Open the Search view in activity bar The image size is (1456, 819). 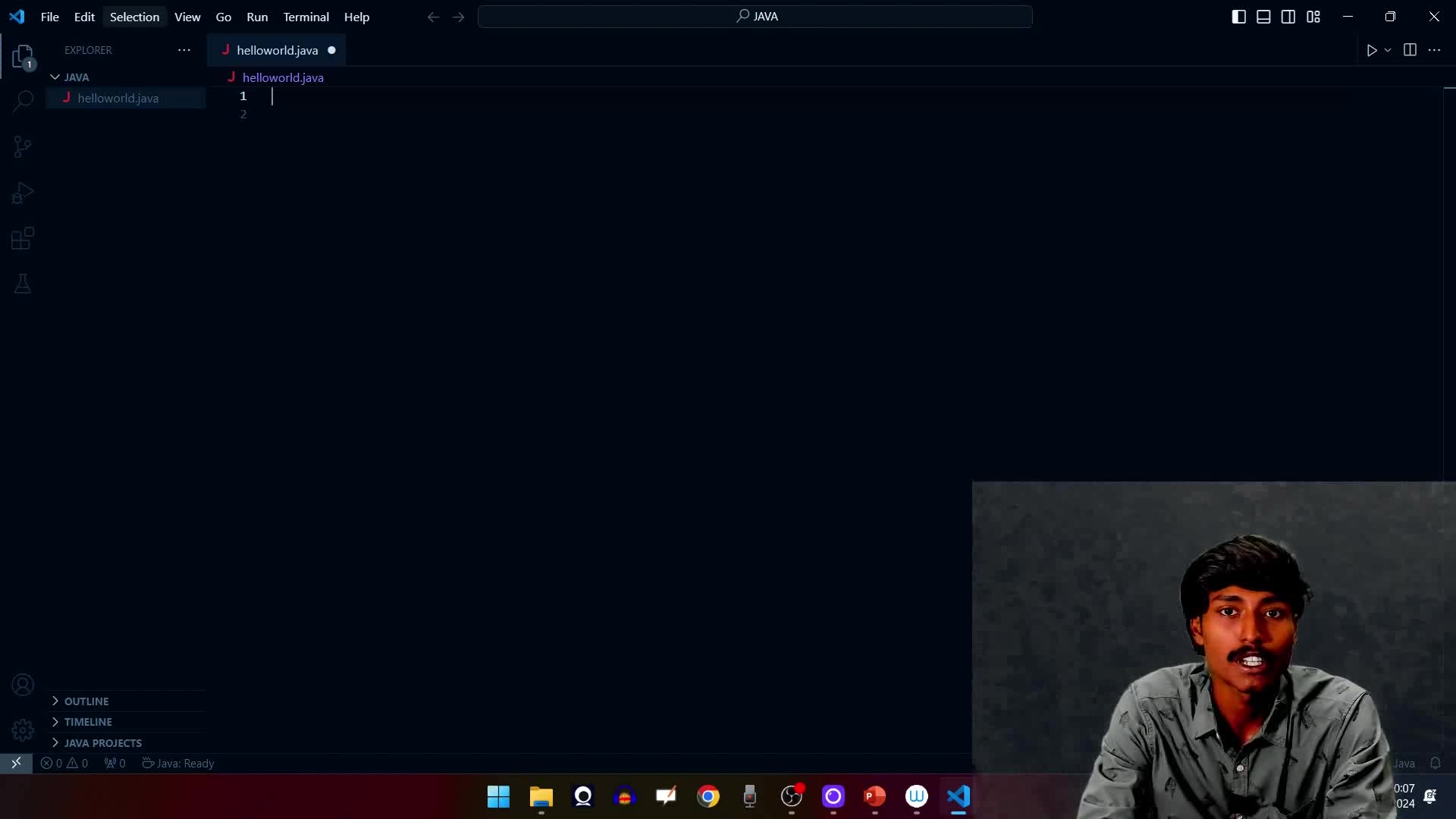tap(23, 101)
